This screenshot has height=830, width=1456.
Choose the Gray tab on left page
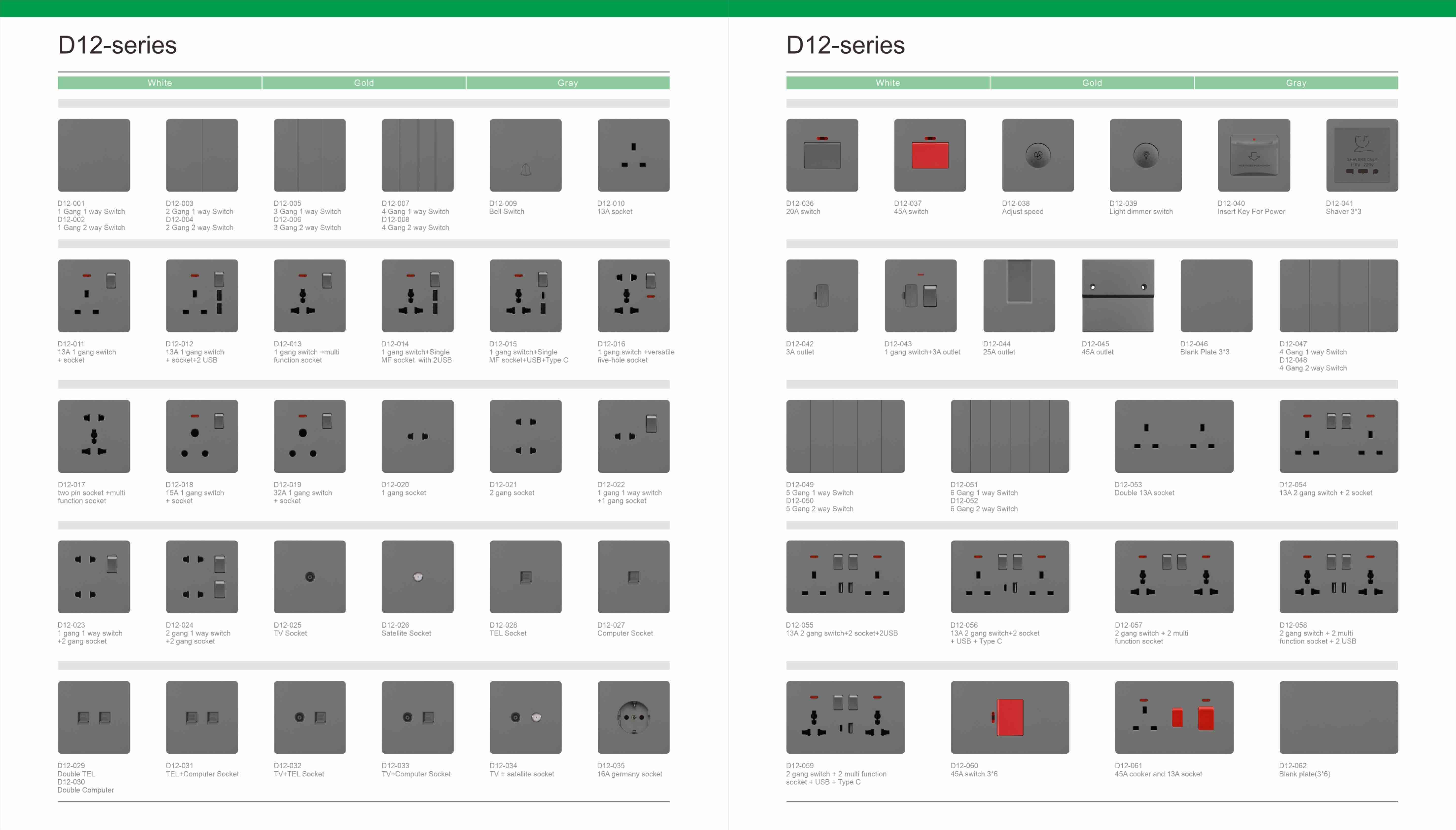(568, 83)
